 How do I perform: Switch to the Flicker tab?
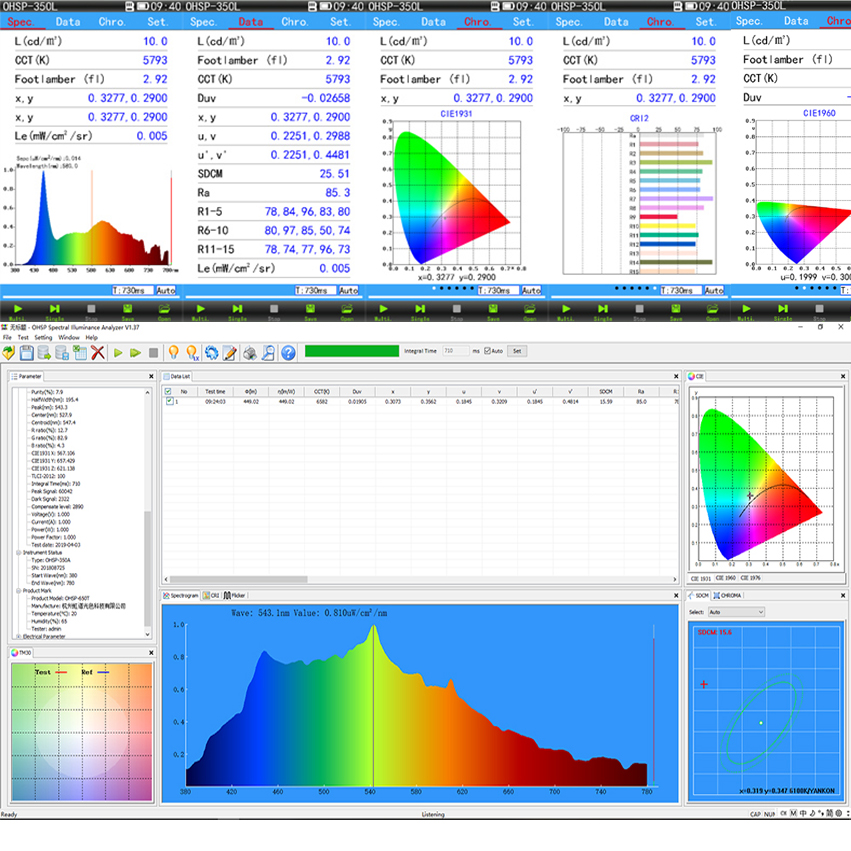237,595
